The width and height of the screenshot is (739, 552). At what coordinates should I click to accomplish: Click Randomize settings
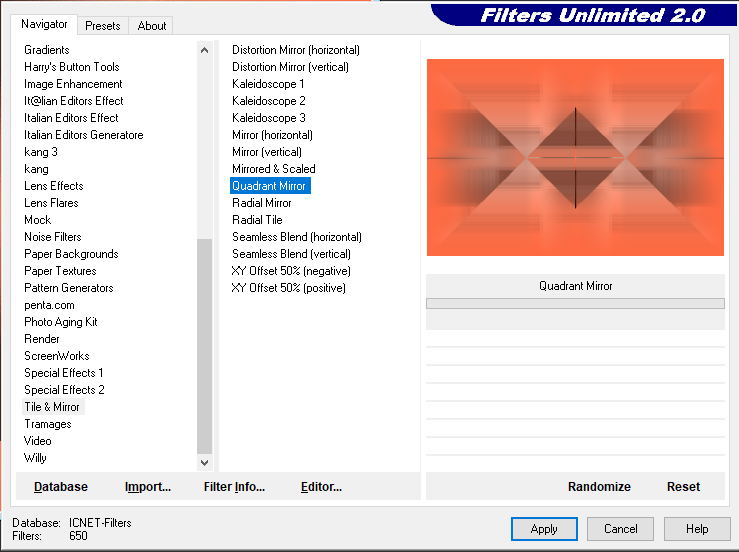click(x=599, y=486)
